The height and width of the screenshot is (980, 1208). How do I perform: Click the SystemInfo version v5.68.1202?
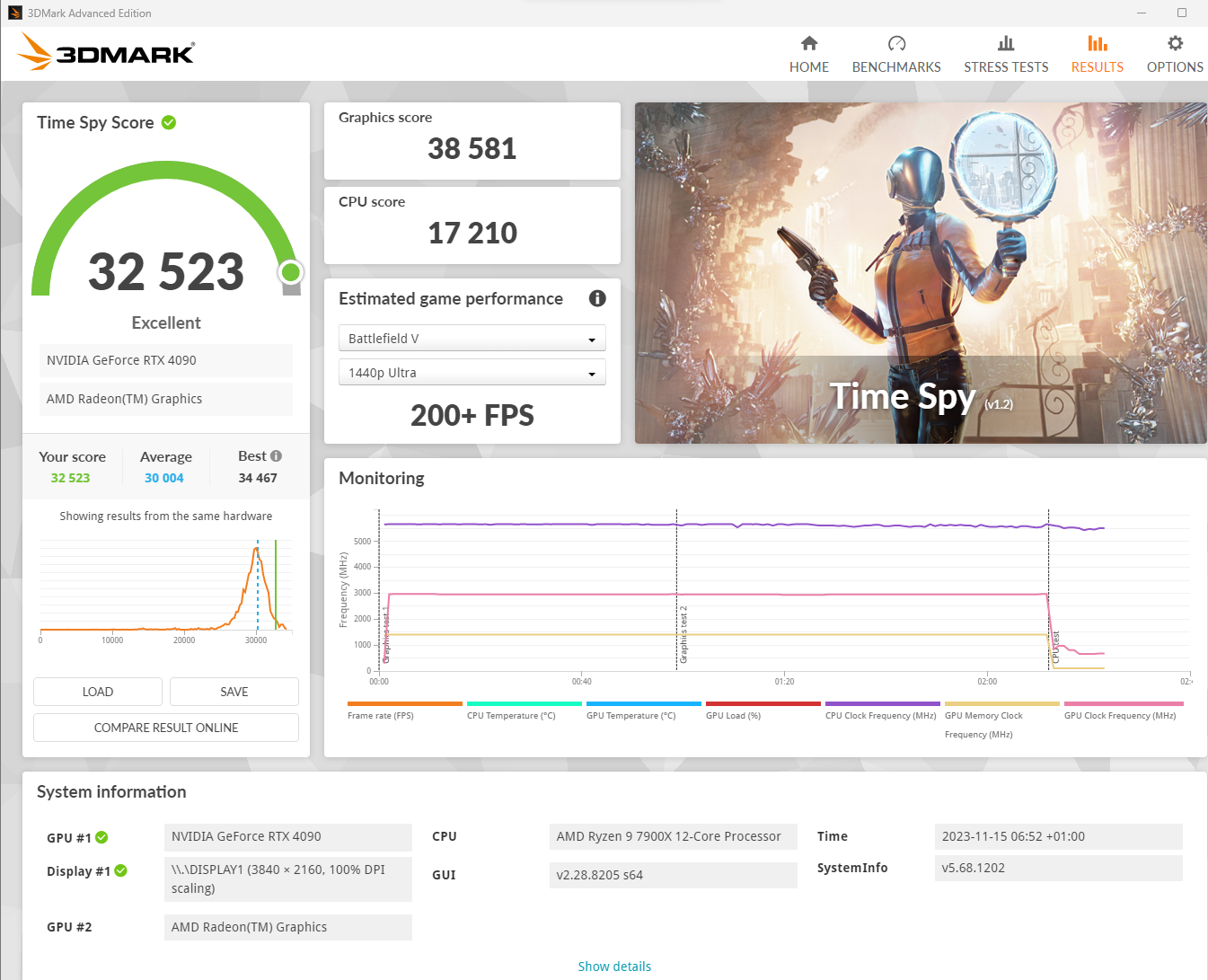tap(1058, 868)
